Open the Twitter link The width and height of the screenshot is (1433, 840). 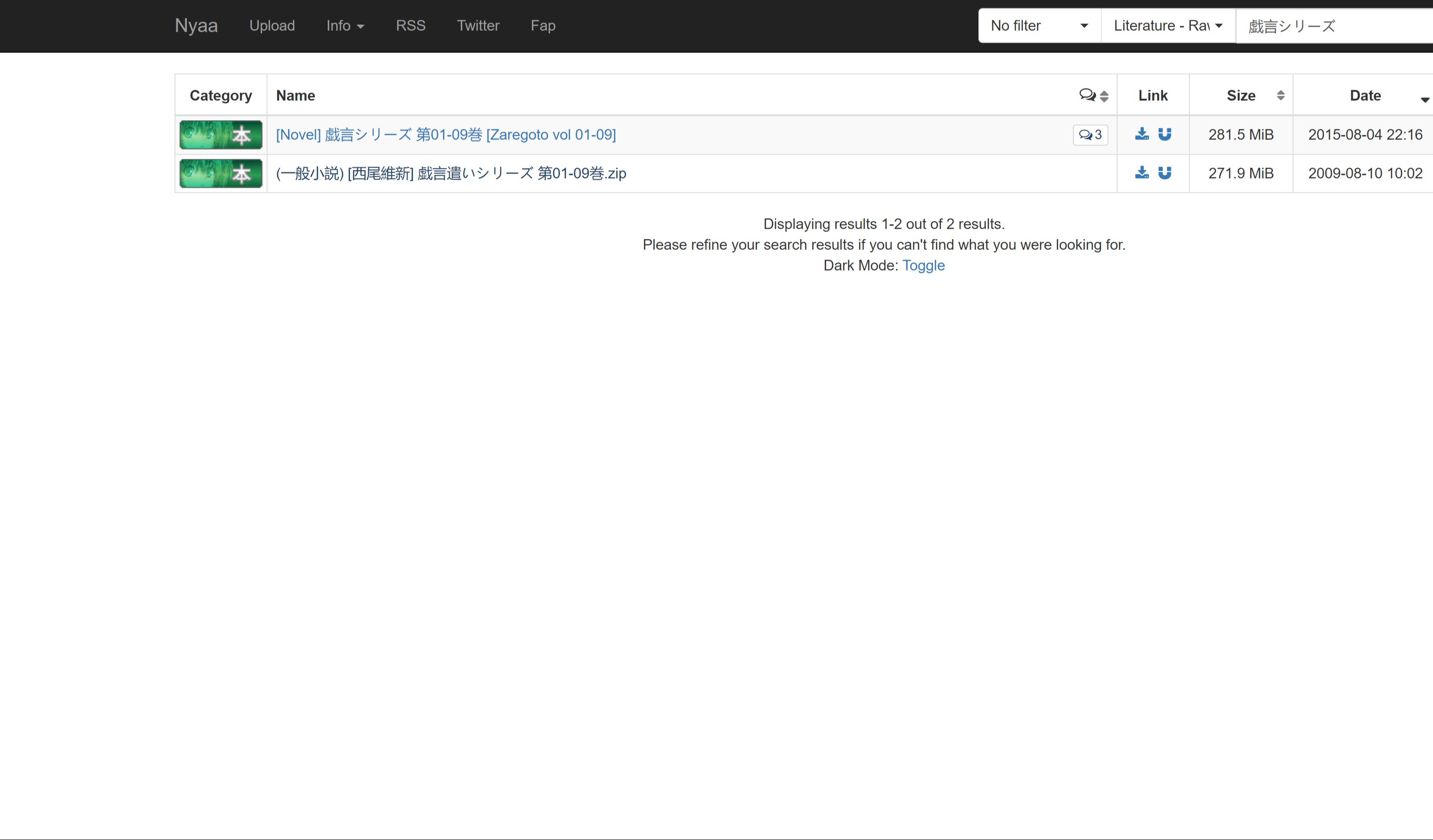[x=478, y=26]
